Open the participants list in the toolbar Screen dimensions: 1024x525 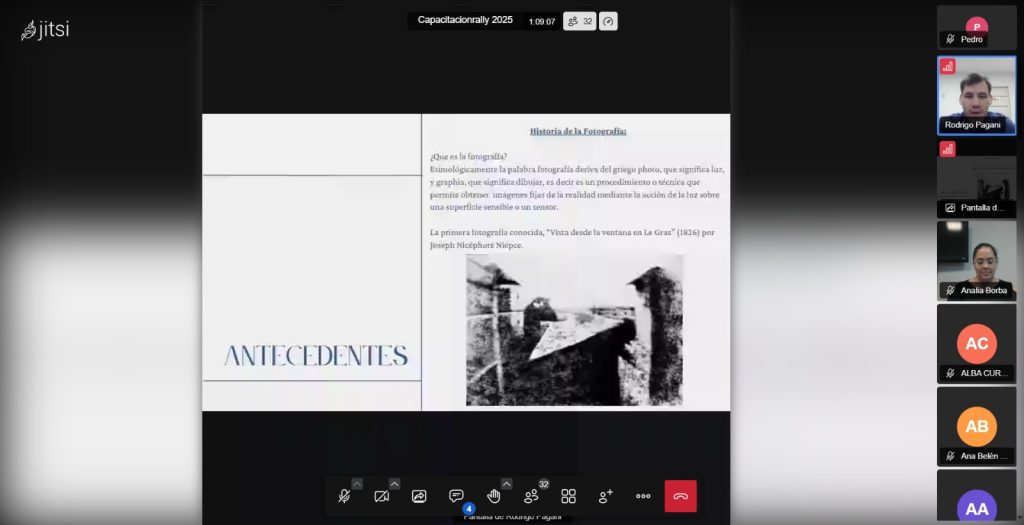531,496
